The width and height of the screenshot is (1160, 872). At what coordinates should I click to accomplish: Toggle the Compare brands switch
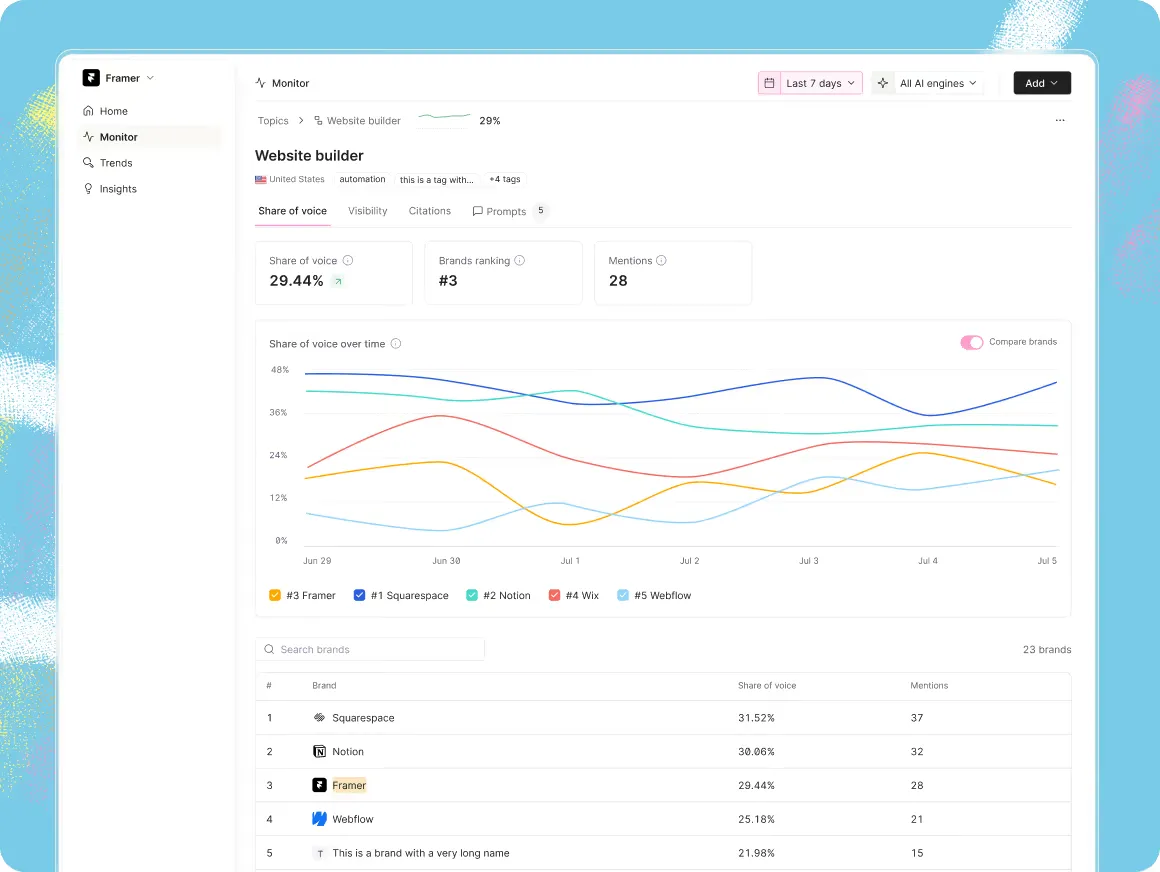[971, 342]
